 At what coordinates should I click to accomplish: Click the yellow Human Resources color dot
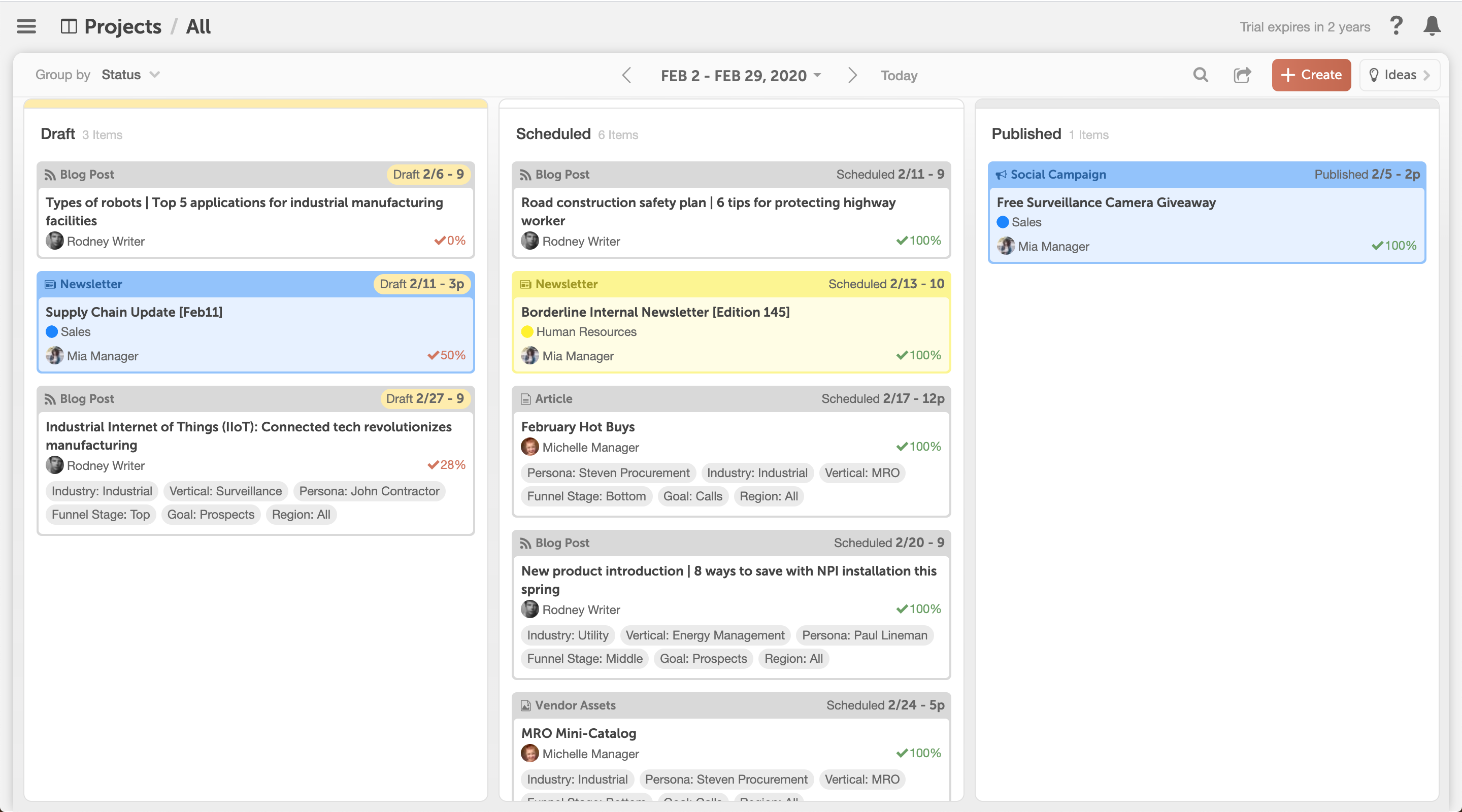(527, 332)
